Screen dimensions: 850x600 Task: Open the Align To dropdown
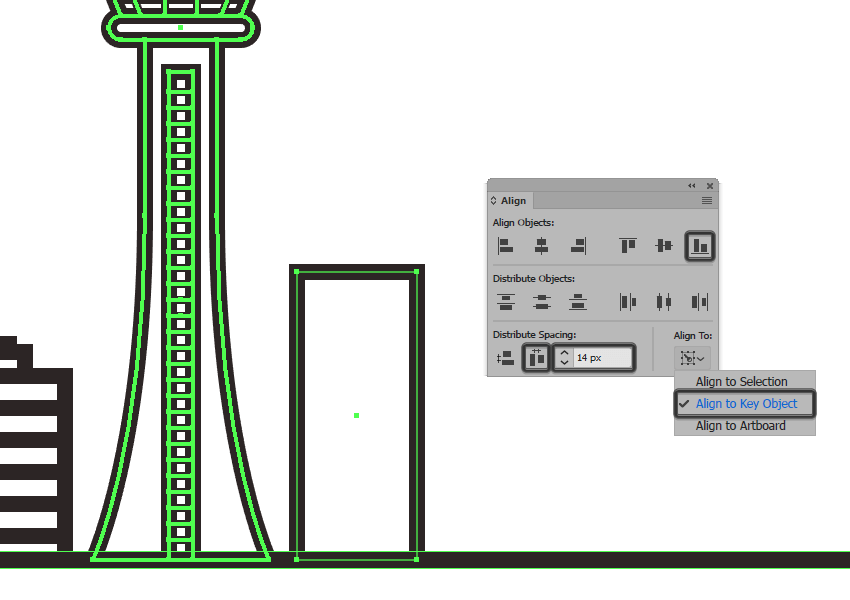click(692, 358)
